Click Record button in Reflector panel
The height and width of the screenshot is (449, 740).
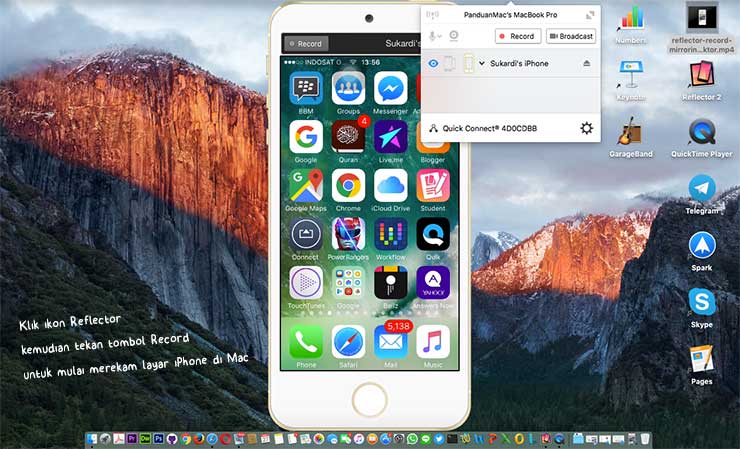(518, 36)
